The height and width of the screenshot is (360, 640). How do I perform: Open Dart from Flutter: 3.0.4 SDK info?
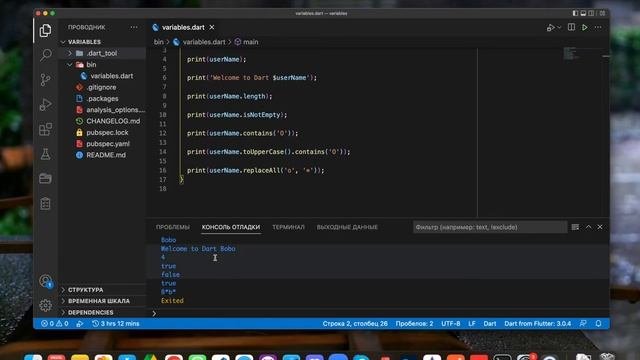click(538, 324)
